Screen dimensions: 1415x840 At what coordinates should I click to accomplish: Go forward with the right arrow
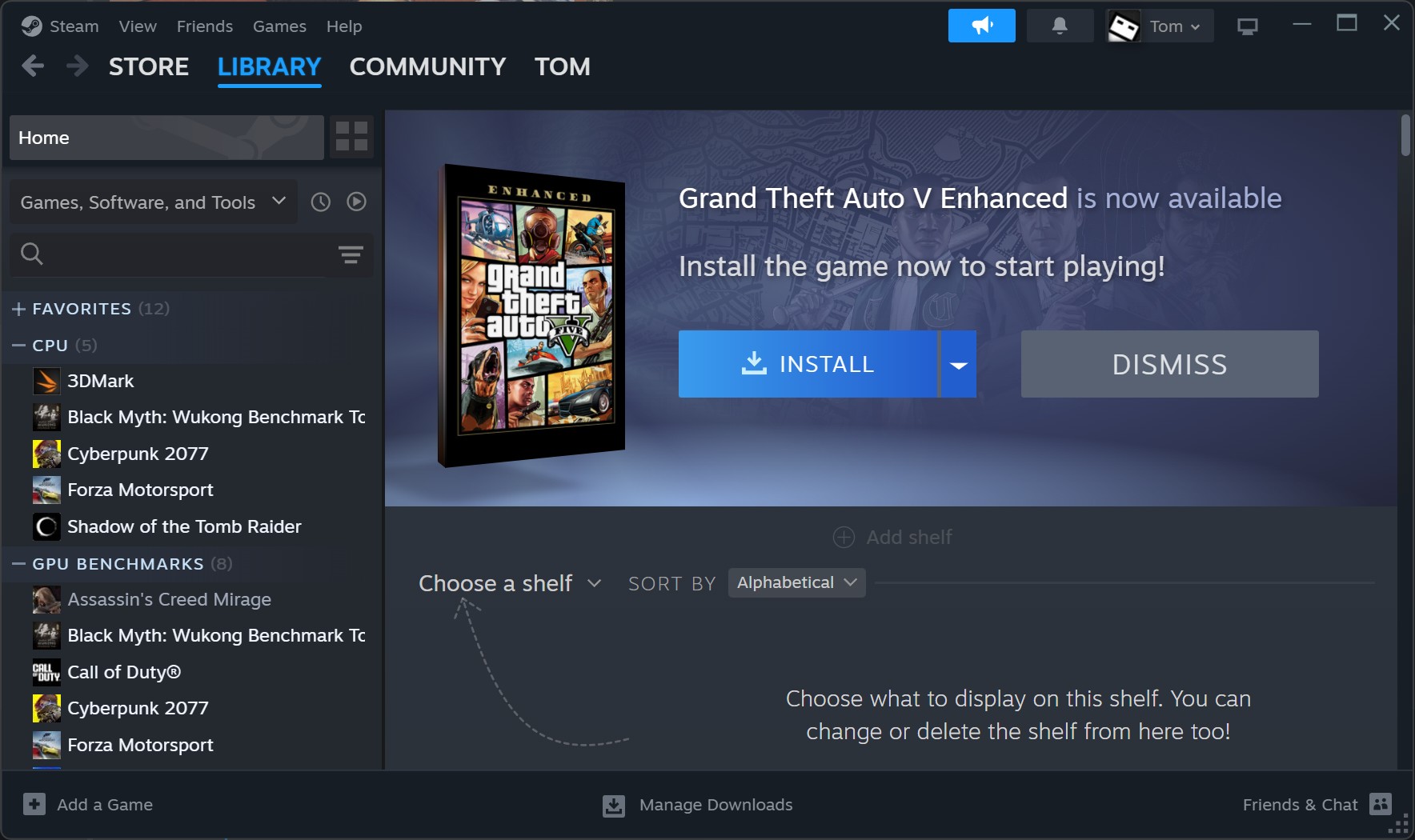point(77,66)
